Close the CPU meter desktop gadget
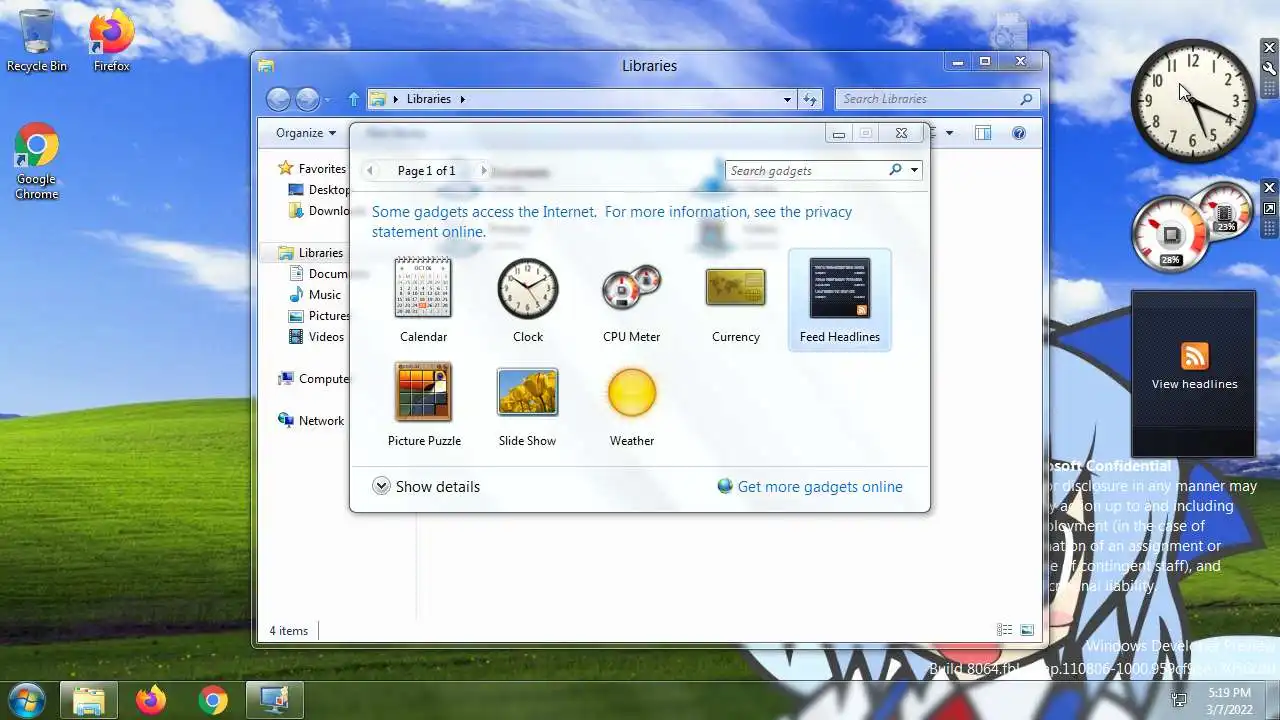Viewport: 1280px width, 720px height. (x=1270, y=188)
